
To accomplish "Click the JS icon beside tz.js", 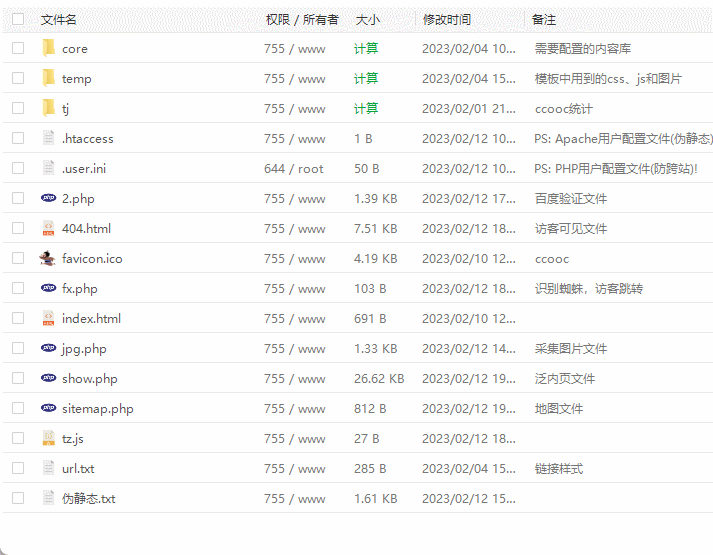I will (x=48, y=438).
